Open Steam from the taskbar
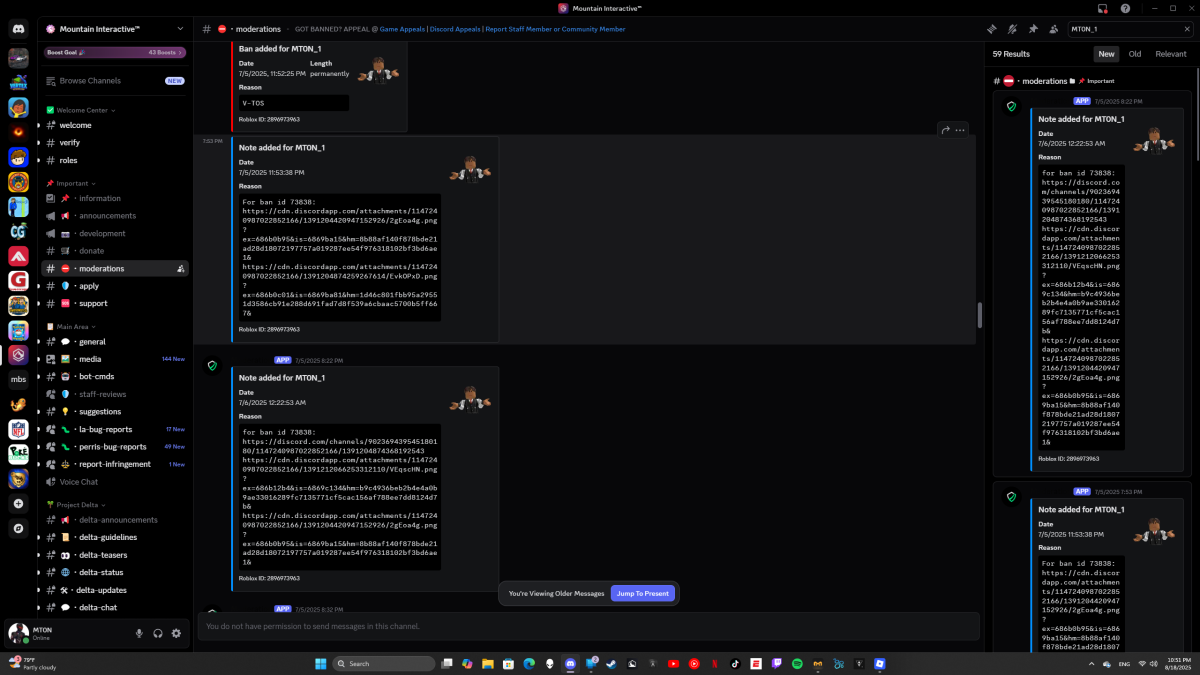 pos(610,663)
